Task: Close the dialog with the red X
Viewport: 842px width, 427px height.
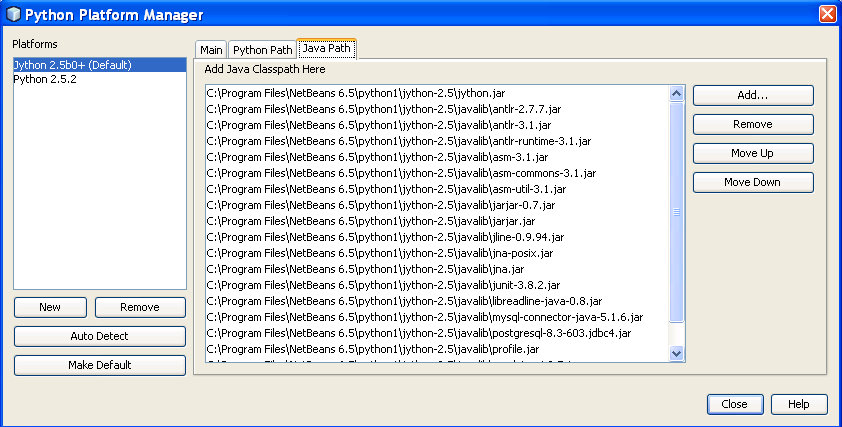Action: (x=828, y=14)
